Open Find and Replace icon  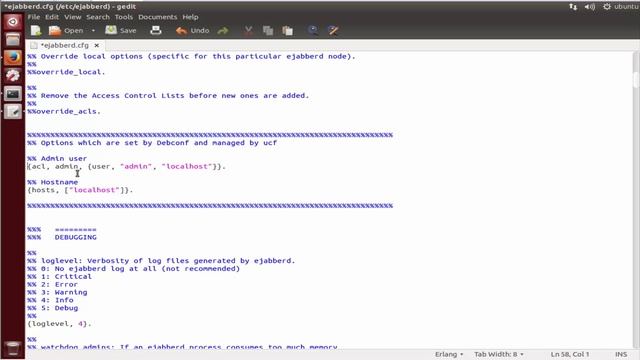click(333, 31)
